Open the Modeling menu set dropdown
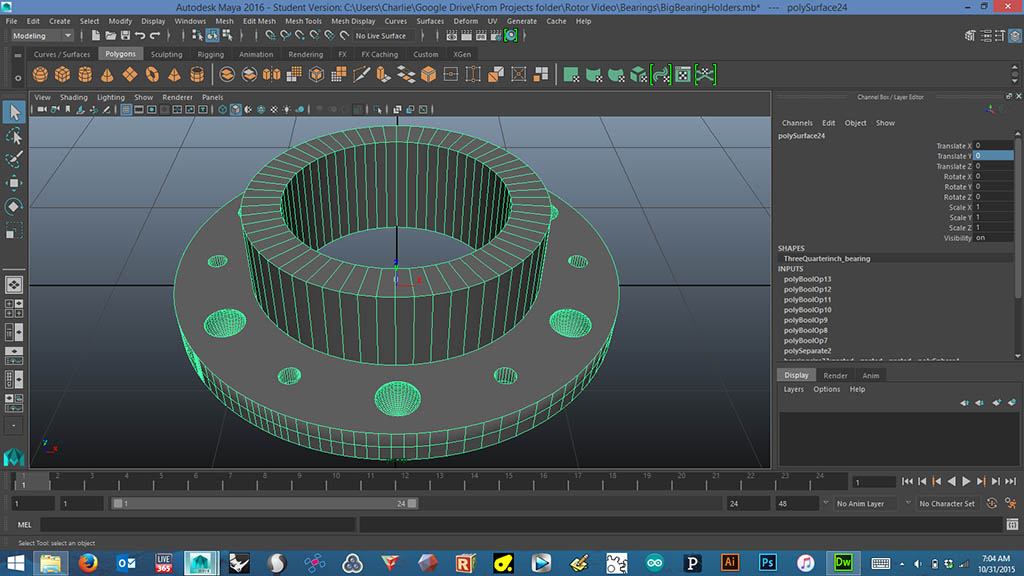Image resolution: width=1024 pixels, height=576 pixels. click(40, 36)
